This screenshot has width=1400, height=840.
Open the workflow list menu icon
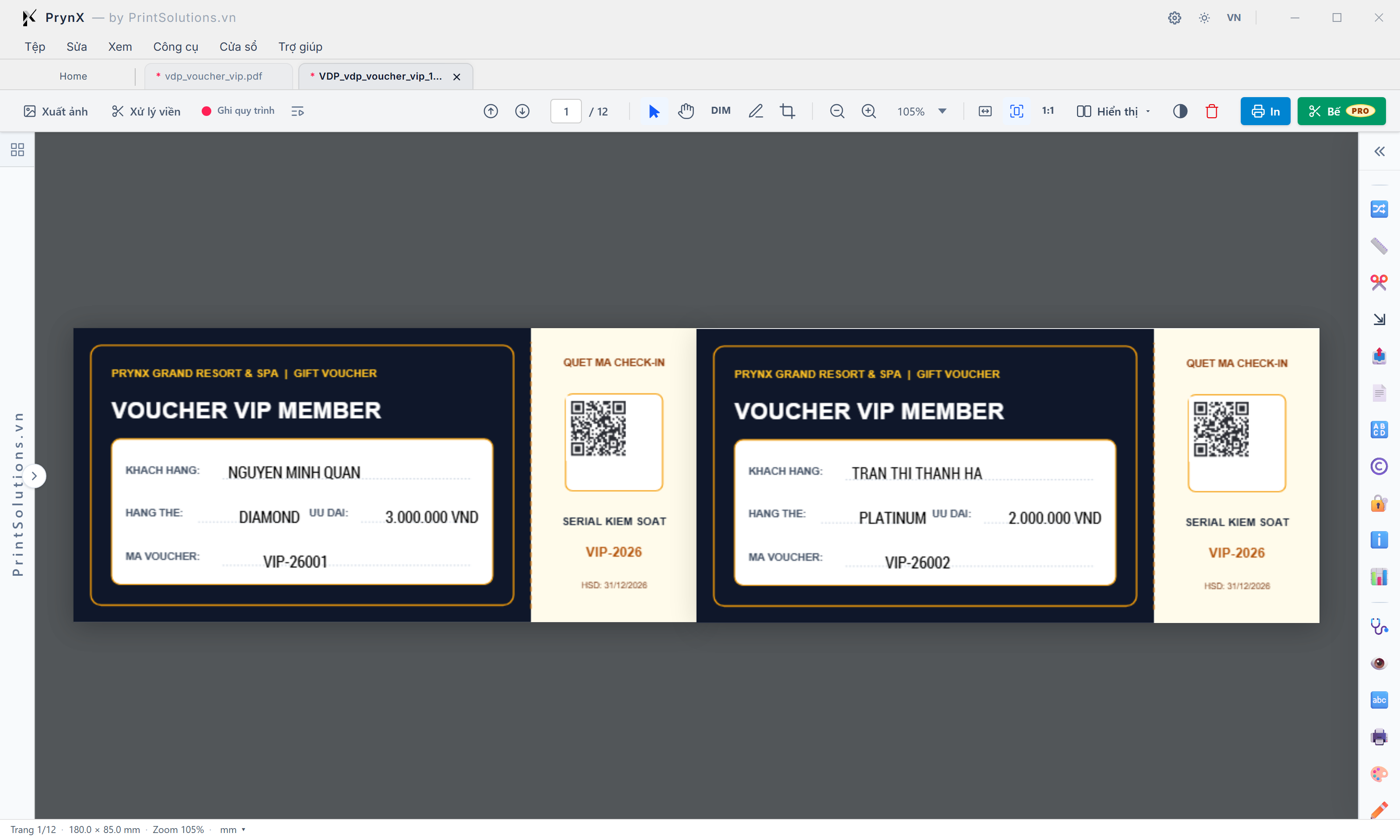click(297, 112)
